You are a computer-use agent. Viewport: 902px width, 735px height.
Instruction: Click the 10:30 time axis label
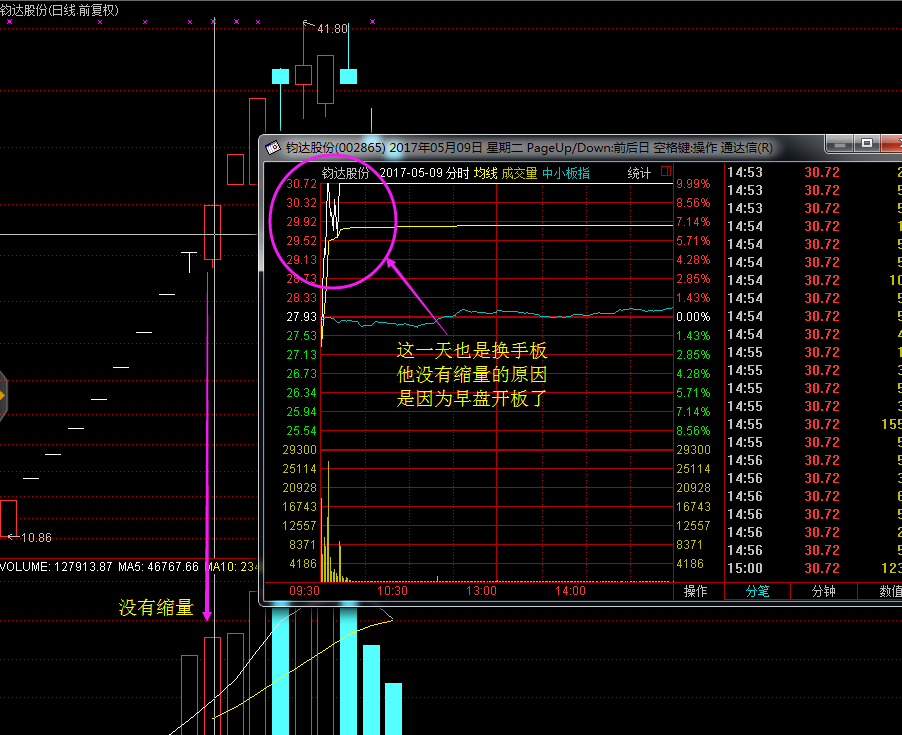392,591
